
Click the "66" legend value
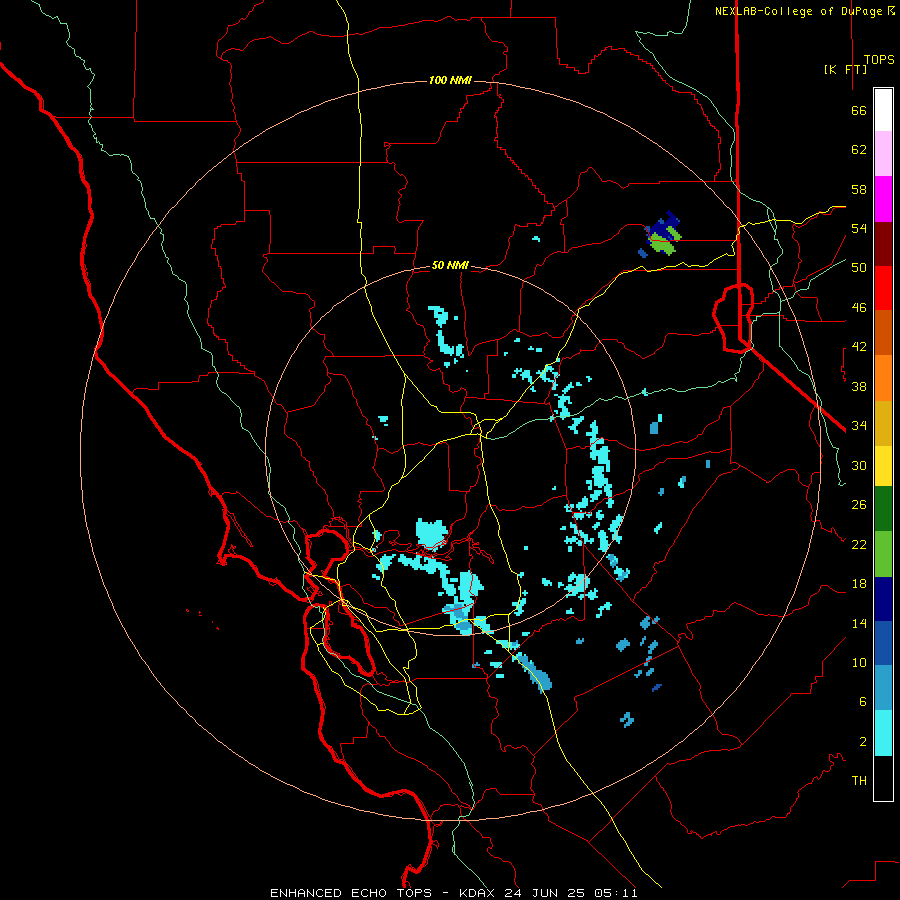pyautogui.click(x=859, y=111)
